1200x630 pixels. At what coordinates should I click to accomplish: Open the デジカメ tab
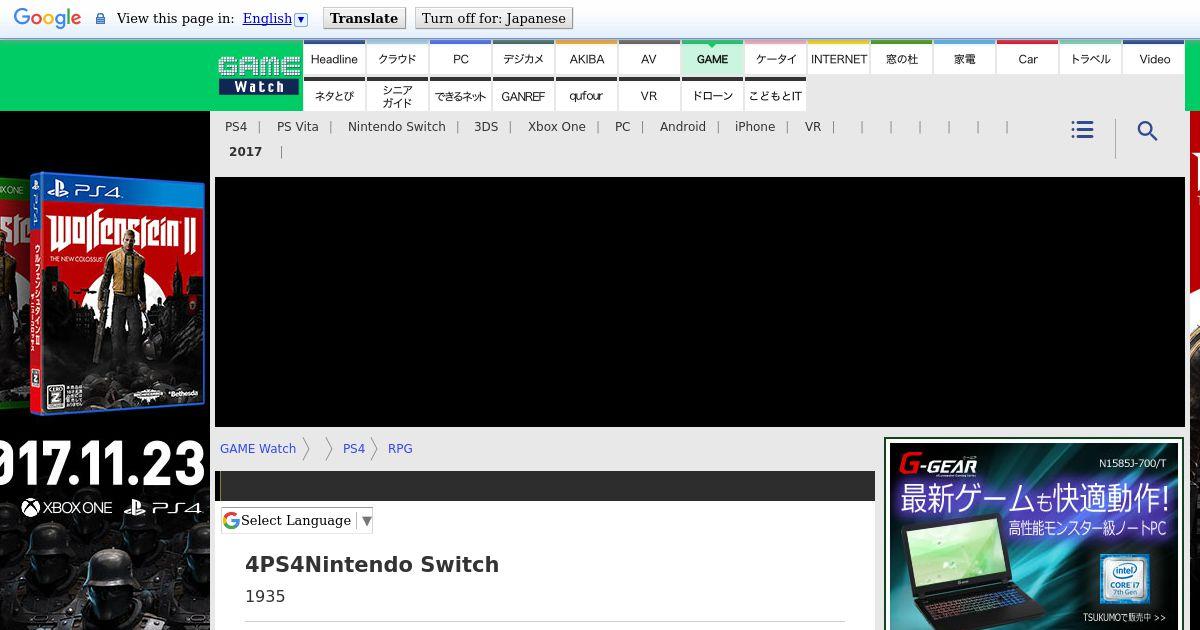click(523, 59)
